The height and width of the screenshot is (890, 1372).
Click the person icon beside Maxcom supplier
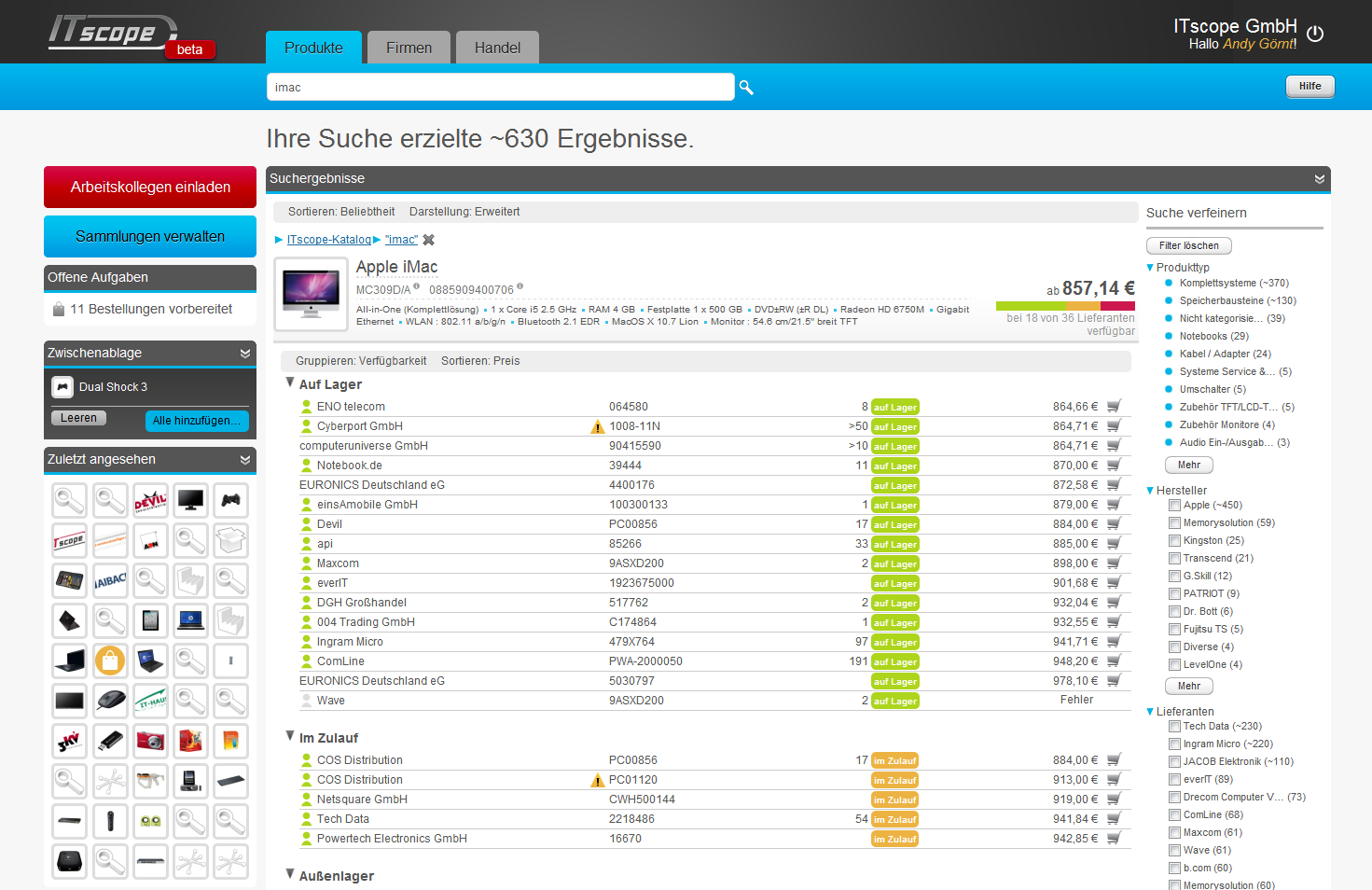tap(306, 563)
